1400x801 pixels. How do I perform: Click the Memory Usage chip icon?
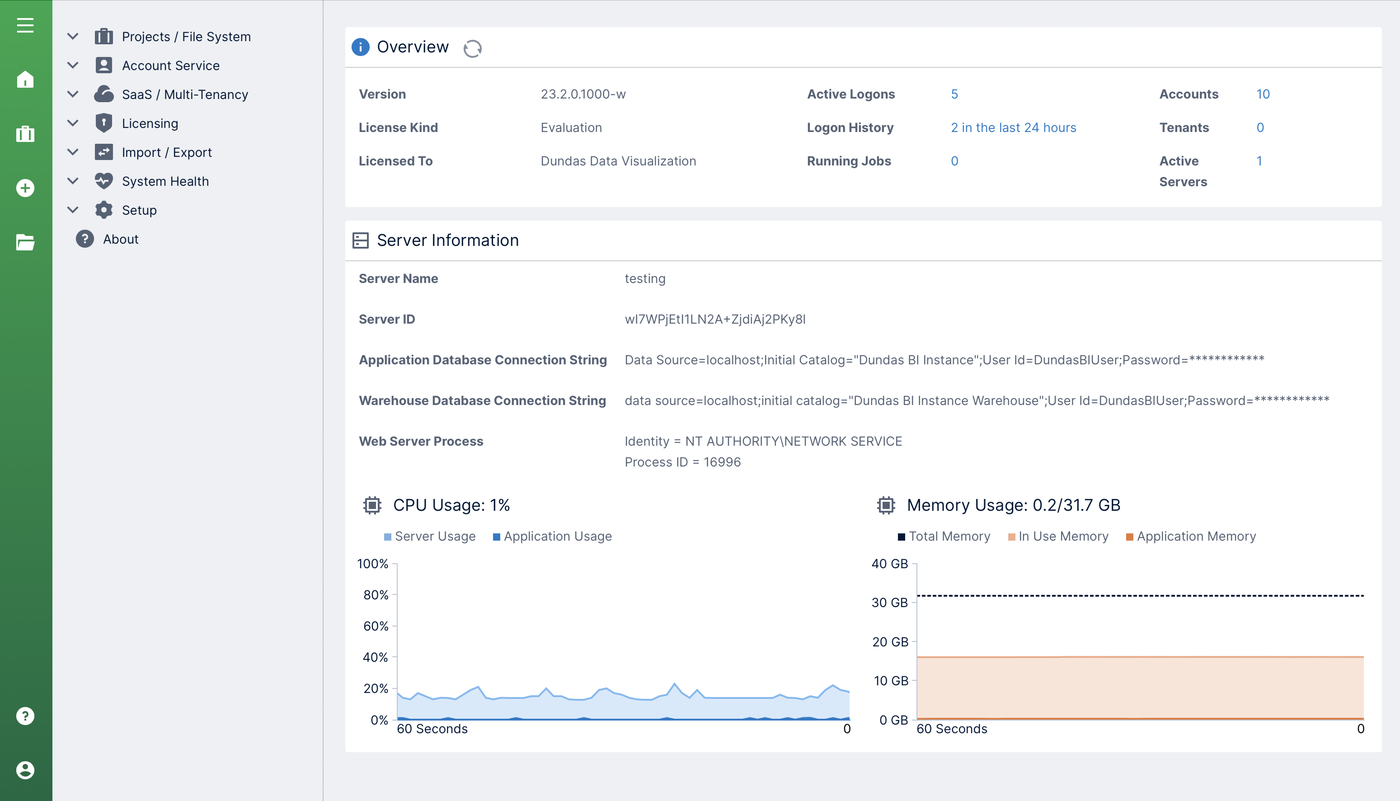coord(886,506)
